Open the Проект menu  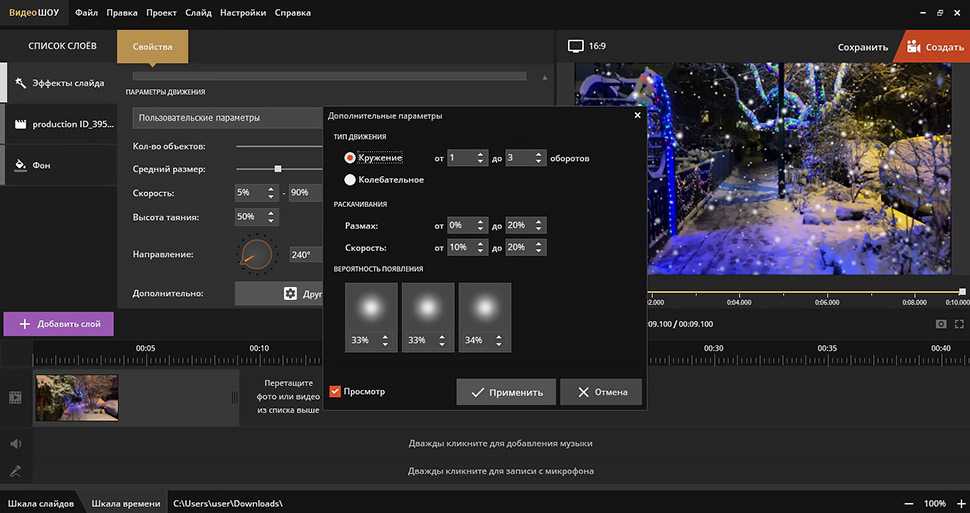coord(161,13)
